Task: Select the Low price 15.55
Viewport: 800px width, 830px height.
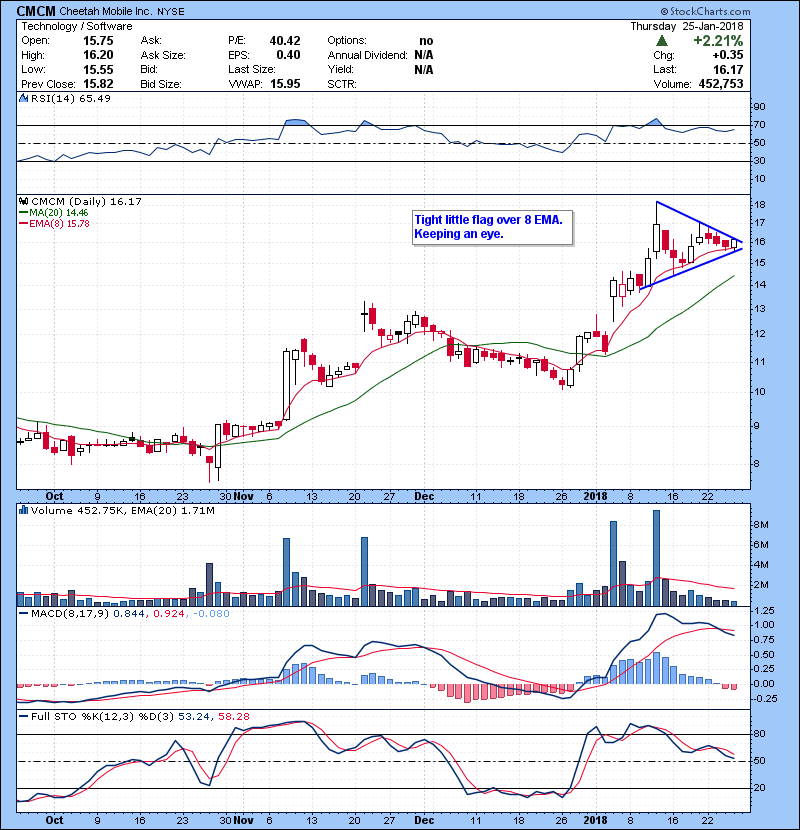Action: 98,69
